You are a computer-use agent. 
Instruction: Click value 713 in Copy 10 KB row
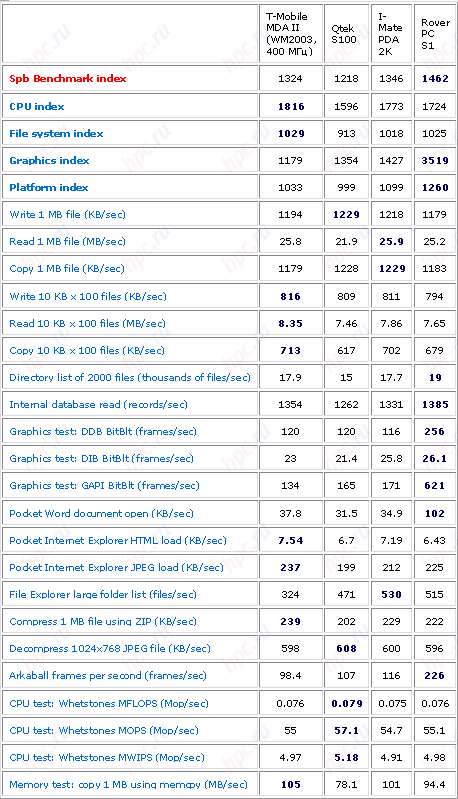click(x=291, y=351)
